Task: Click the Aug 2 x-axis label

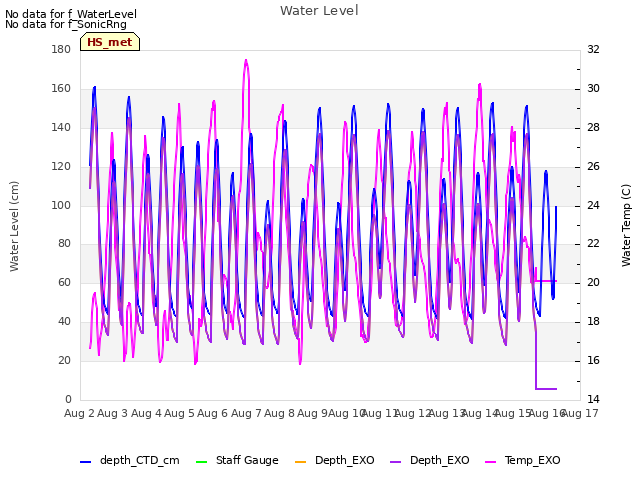Action: point(79,413)
